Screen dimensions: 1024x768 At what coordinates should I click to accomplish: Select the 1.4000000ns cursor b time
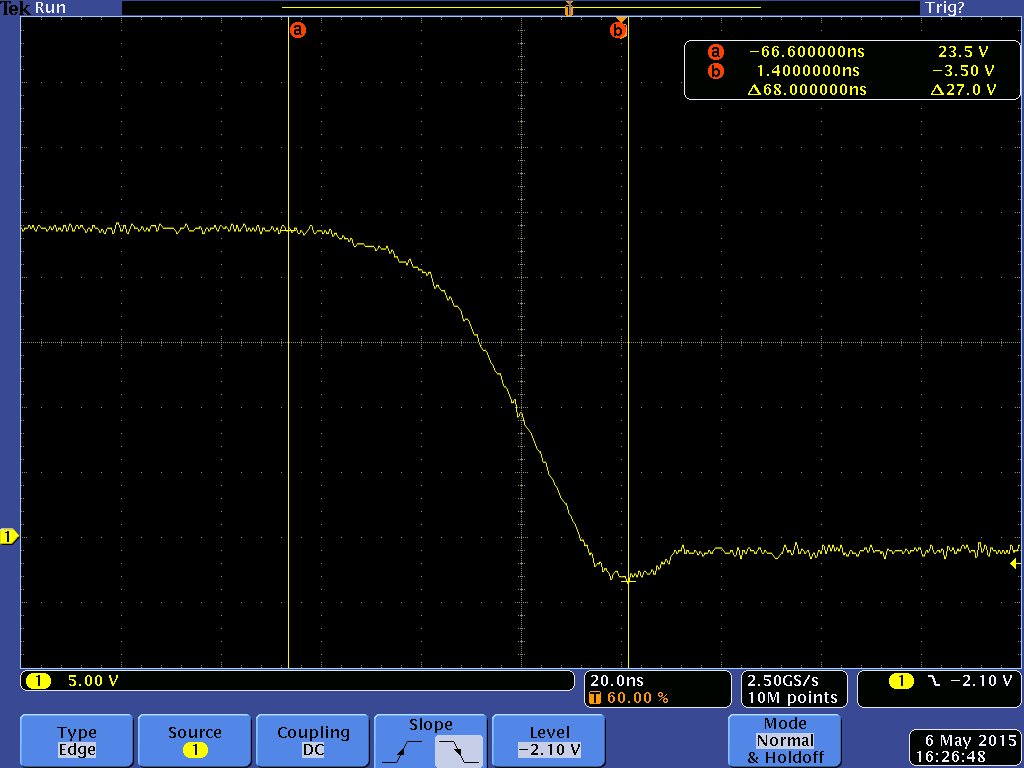pyautogui.click(x=808, y=71)
